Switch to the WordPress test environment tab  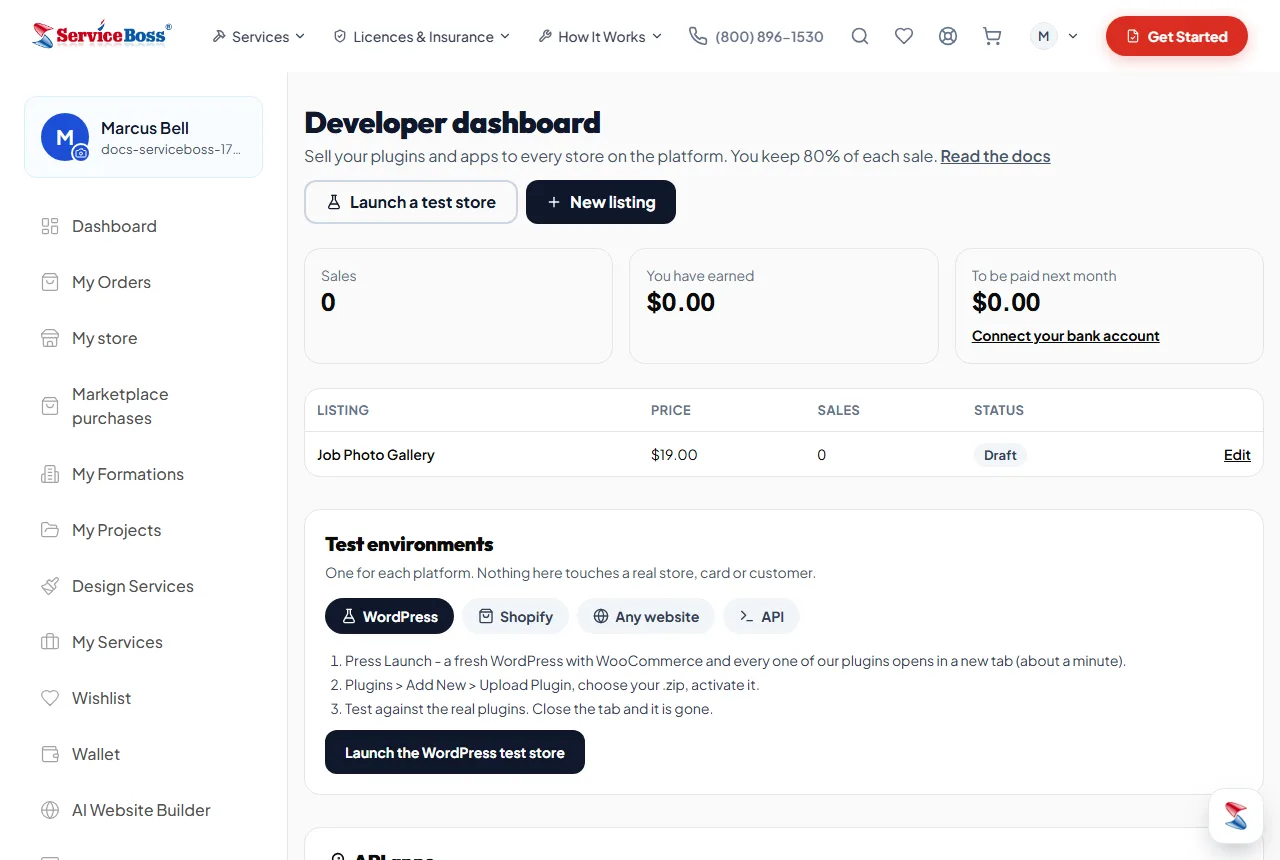tap(389, 616)
